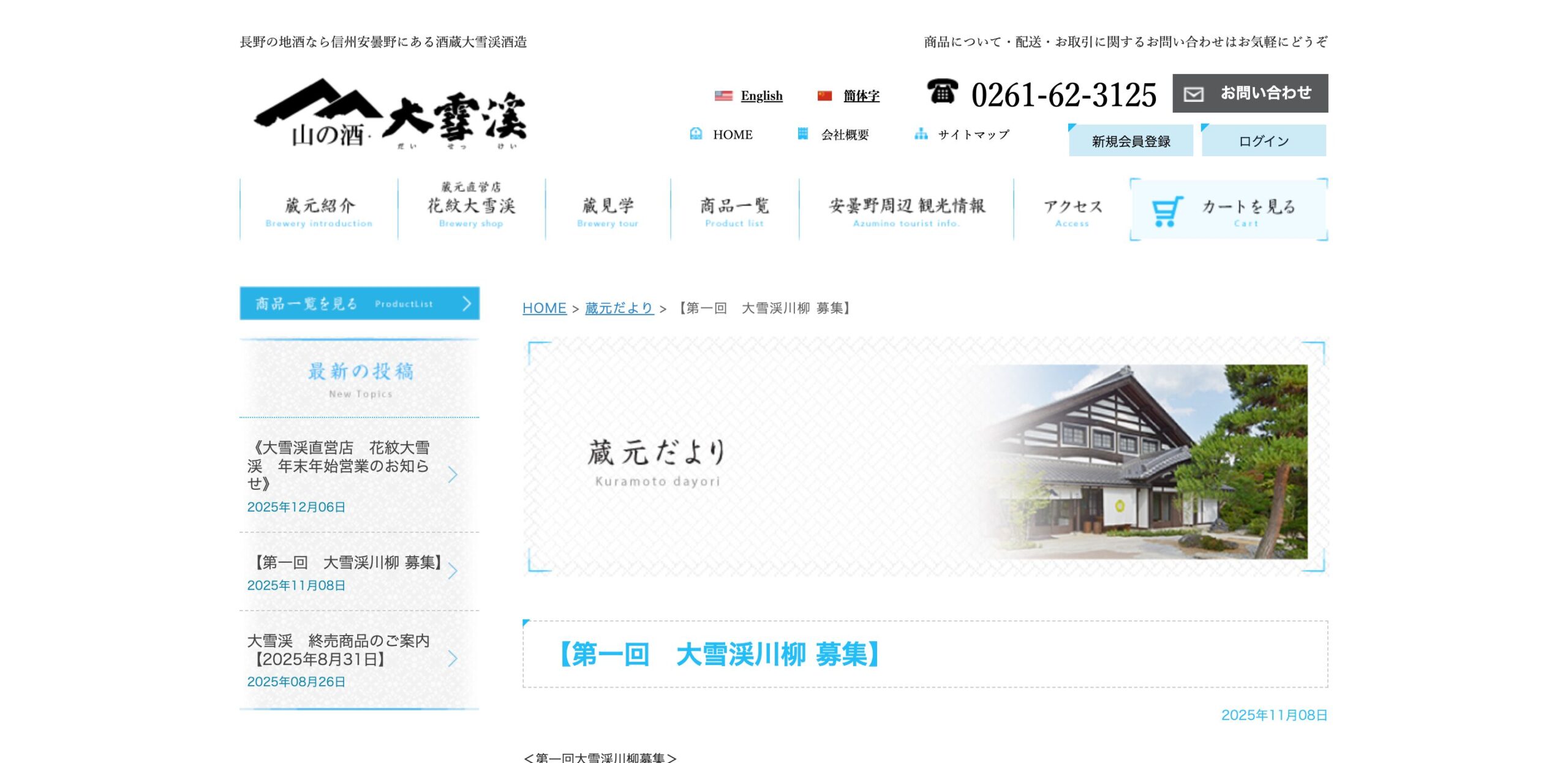
Task: Open the 蔵見学 Brewery tour menu item
Action: pos(608,210)
